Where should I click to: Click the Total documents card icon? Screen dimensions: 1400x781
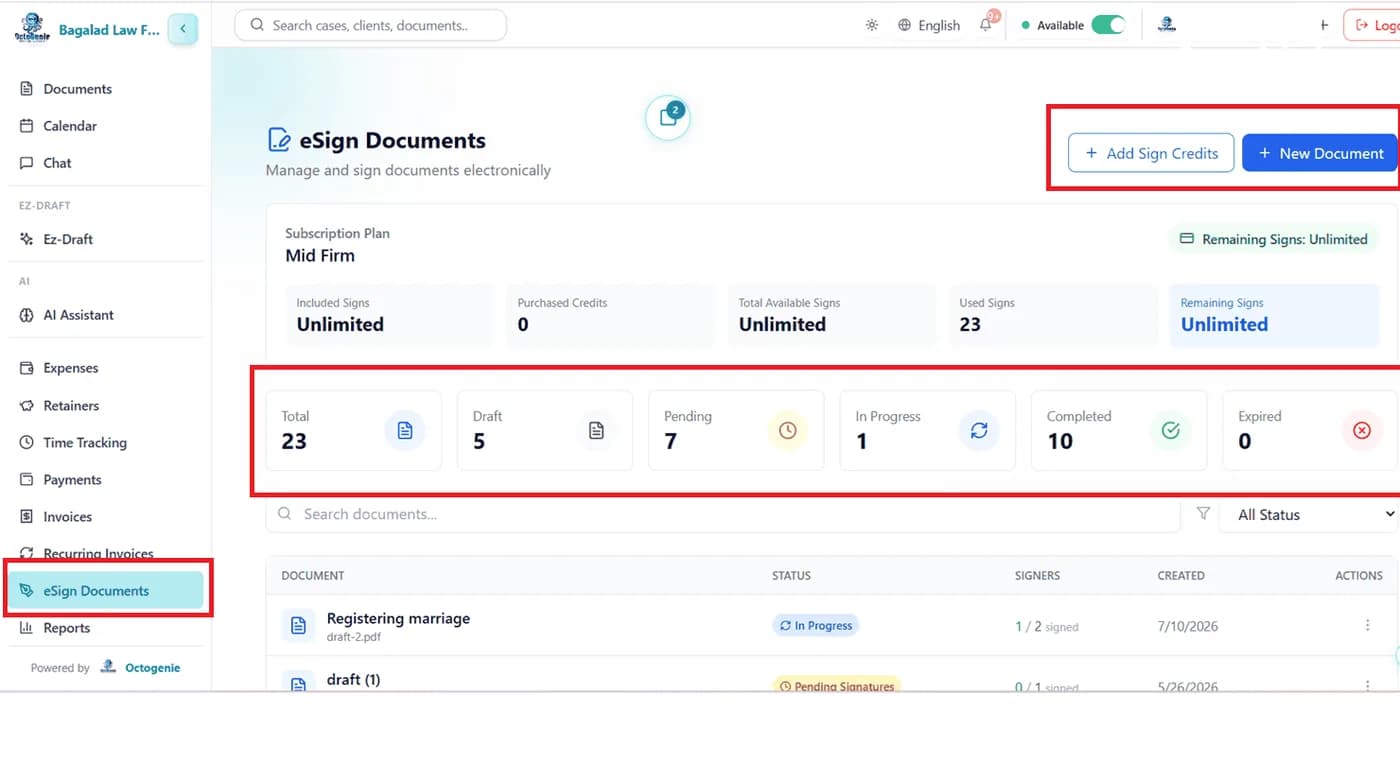point(405,430)
